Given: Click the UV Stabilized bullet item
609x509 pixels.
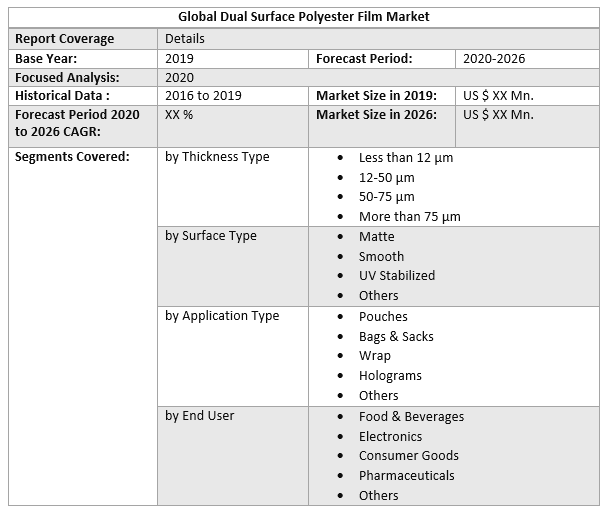Looking at the screenshot, I should pyautogui.click(x=397, y=275).
